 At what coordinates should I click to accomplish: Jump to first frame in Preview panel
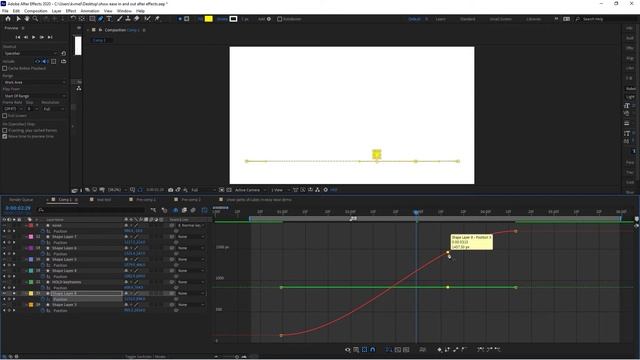18,37
